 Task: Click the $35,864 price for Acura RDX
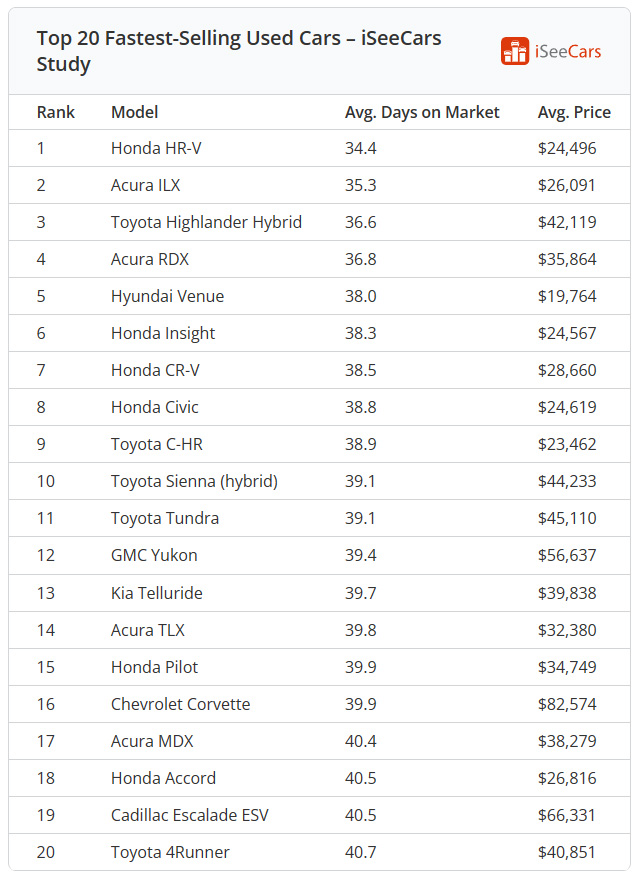567,259
